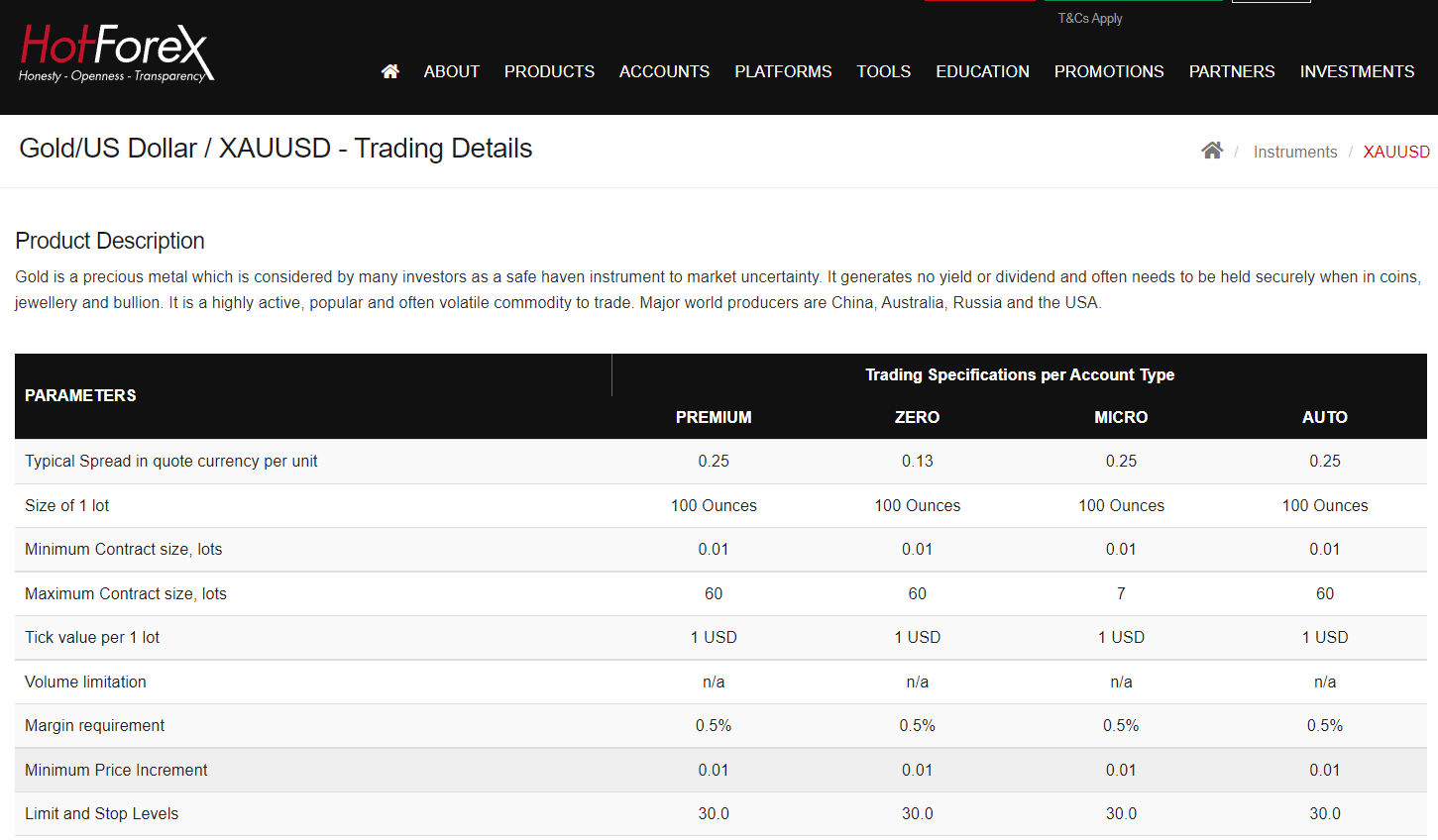This screenshot has width=1438, height=840.
Task: Click the Margin requirement row label
Action: [95, 725]
